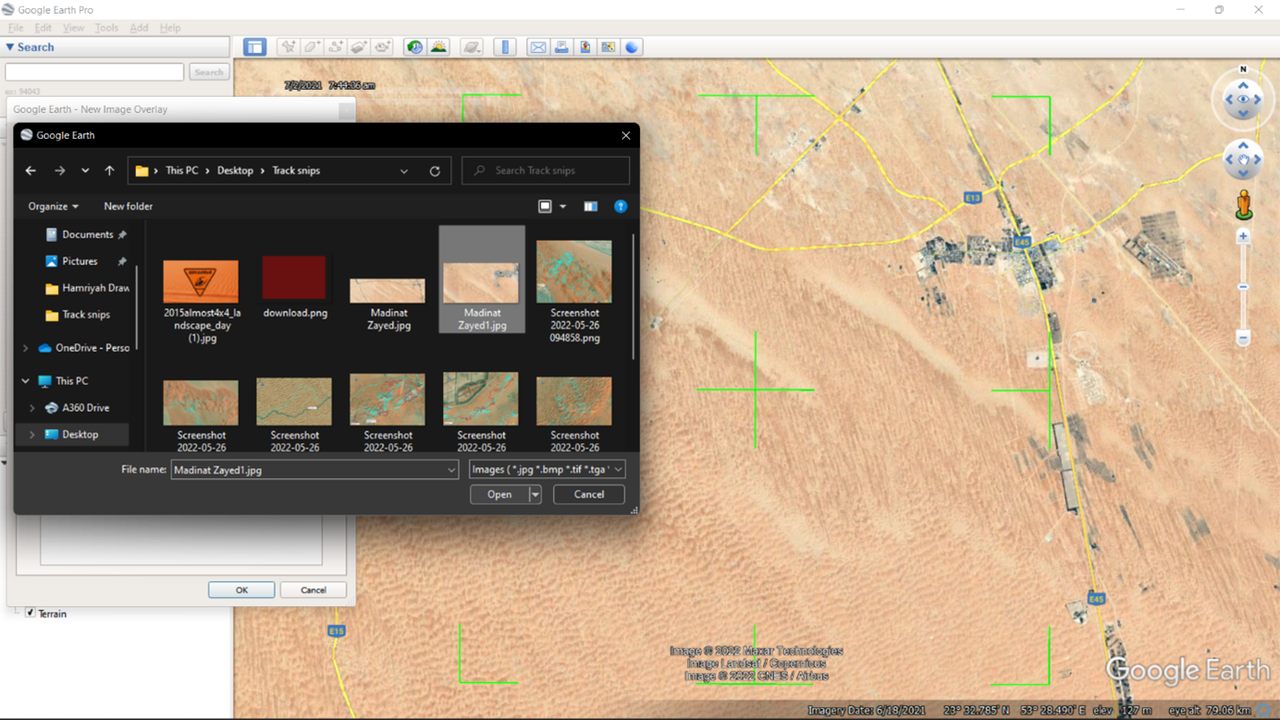The height and width of the screenshot is (720, 1280).
Task: Select Track snips in navigation pane
Action: pyautogui.click(x=86, y=315)
